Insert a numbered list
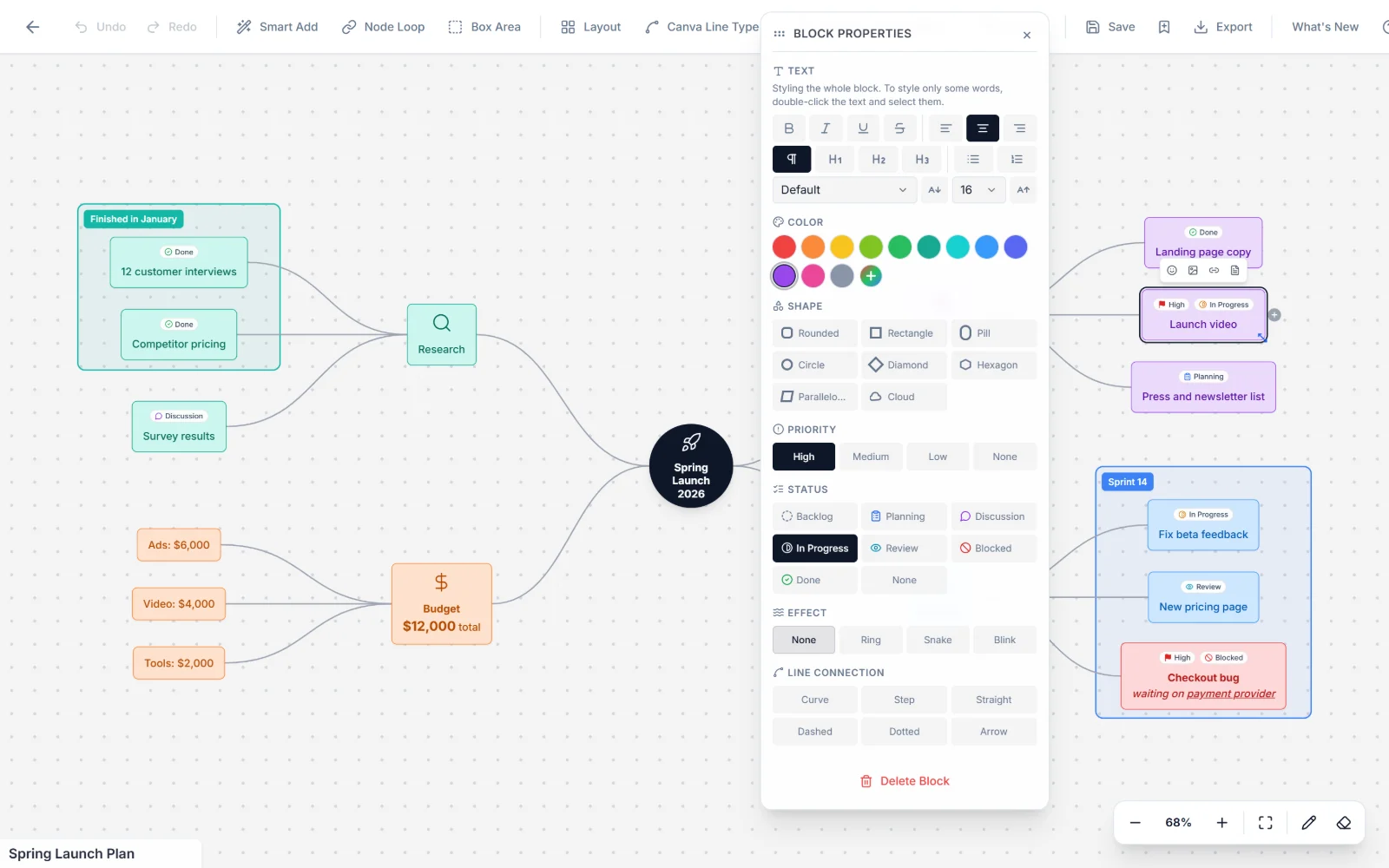This screenshot has width=1389, height=868. coord(1017,160)
